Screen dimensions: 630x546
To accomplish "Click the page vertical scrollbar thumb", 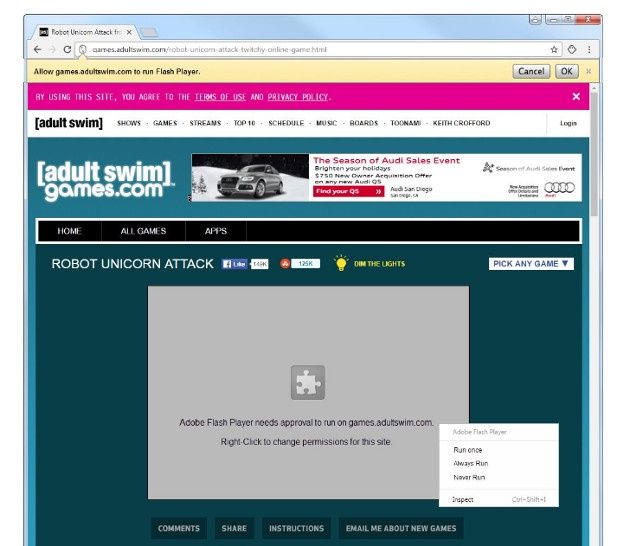I will click(594, 153).
